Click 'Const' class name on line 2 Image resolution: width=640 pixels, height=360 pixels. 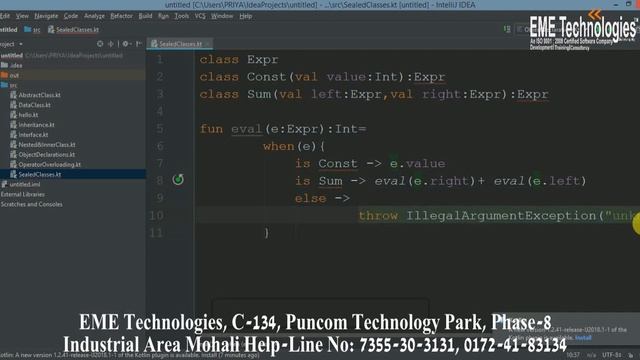[x=266, y=77]
